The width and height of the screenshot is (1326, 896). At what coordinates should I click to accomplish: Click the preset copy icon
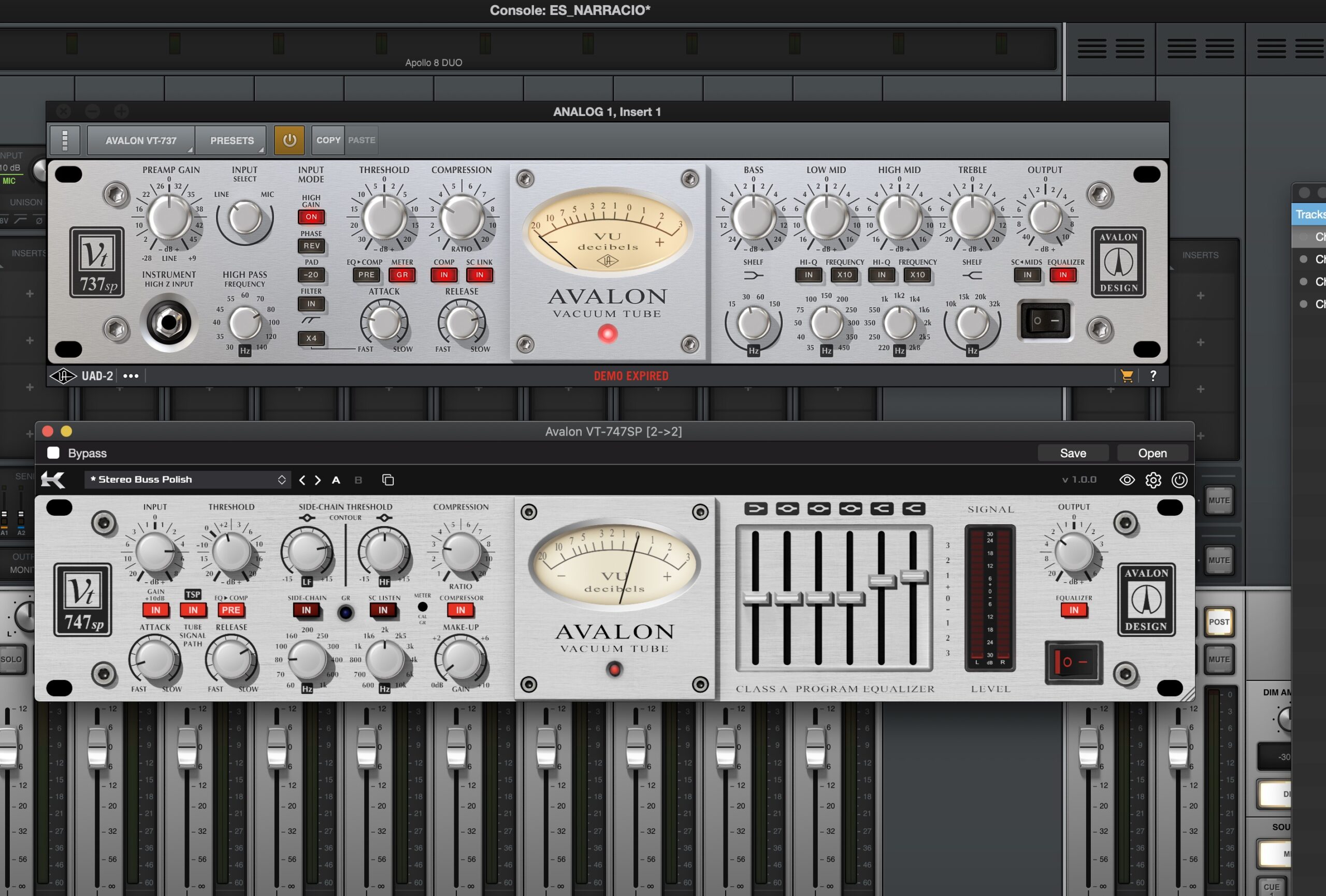[388, 480]
